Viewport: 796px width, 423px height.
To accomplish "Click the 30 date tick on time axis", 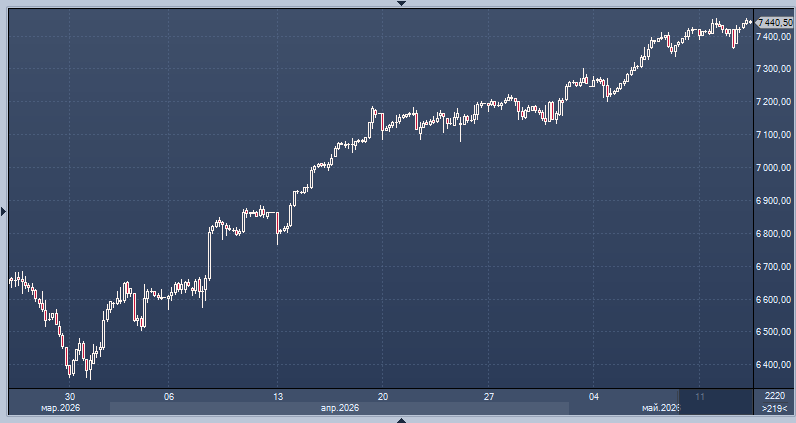I will click(x=70, y=397).
